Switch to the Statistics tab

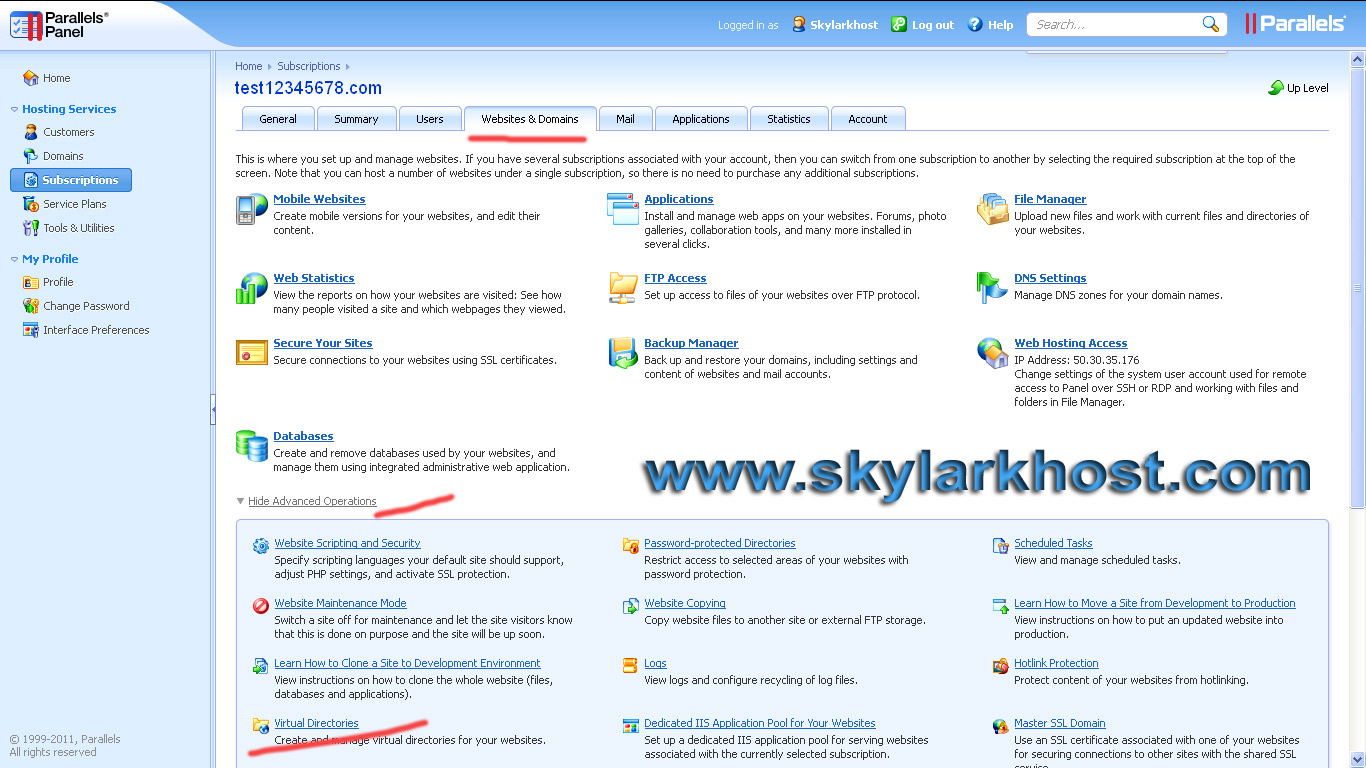[789, 119]
